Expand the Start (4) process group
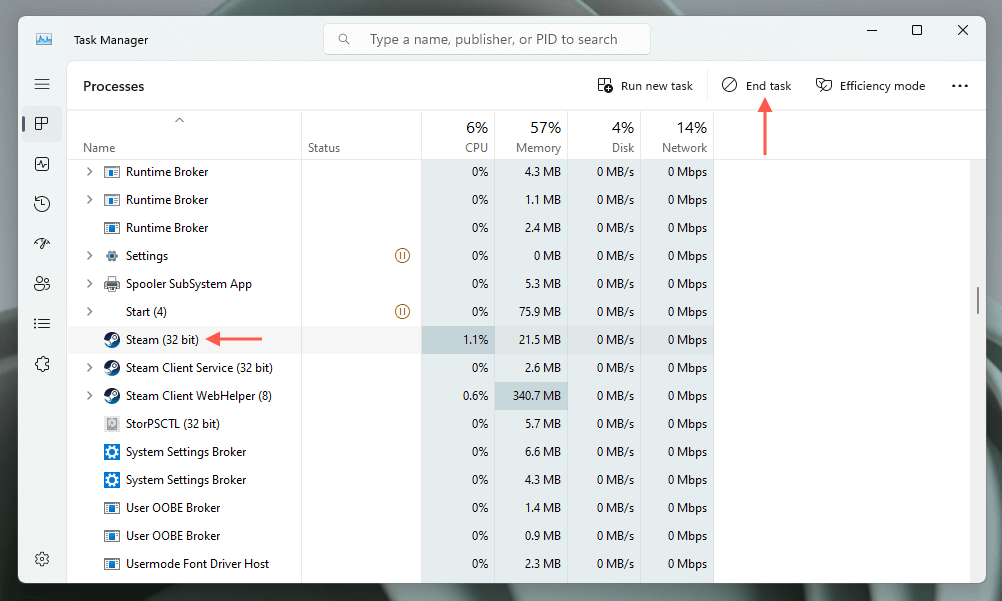 pos(89,312)
